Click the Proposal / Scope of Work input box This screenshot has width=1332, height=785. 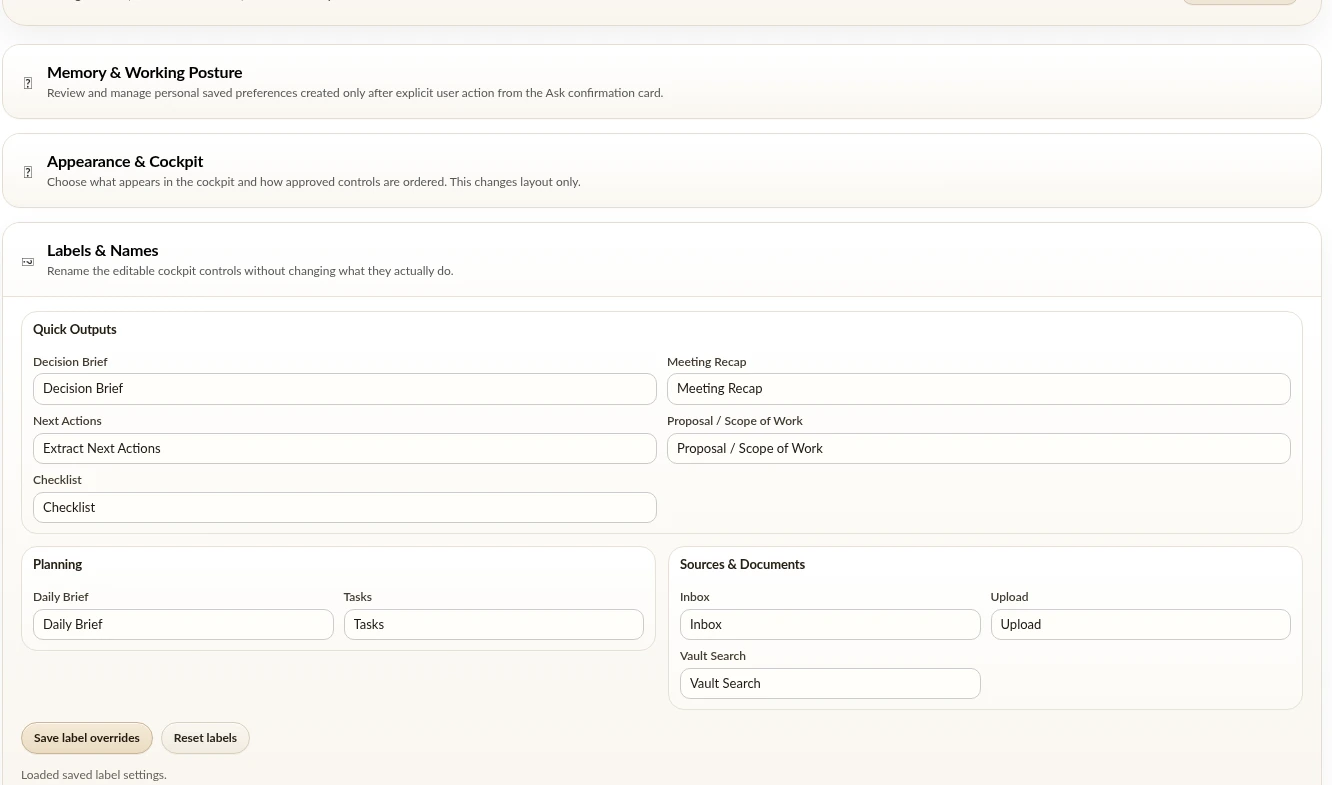979,449
